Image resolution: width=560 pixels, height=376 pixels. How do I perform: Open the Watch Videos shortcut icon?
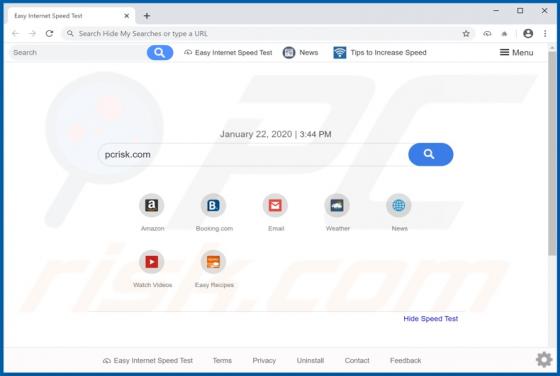pyautogui.click(x=151, y=262)
